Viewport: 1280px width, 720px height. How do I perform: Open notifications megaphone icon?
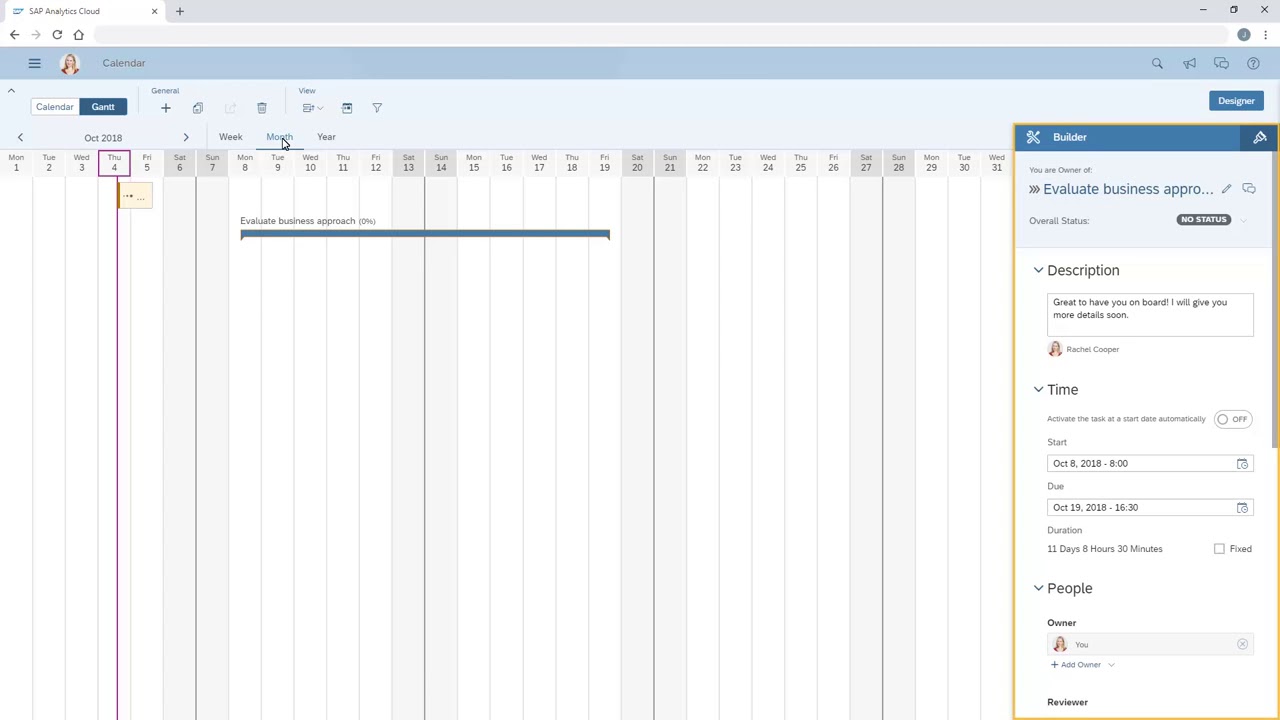[1189, 63]
